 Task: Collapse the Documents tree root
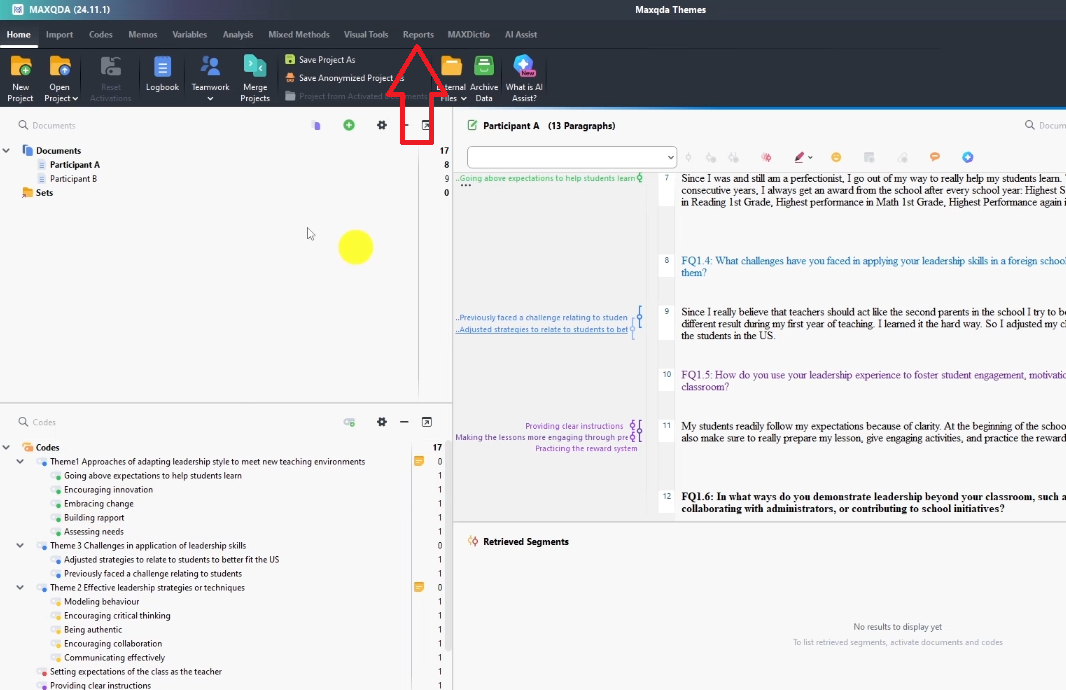pos(6,151)
